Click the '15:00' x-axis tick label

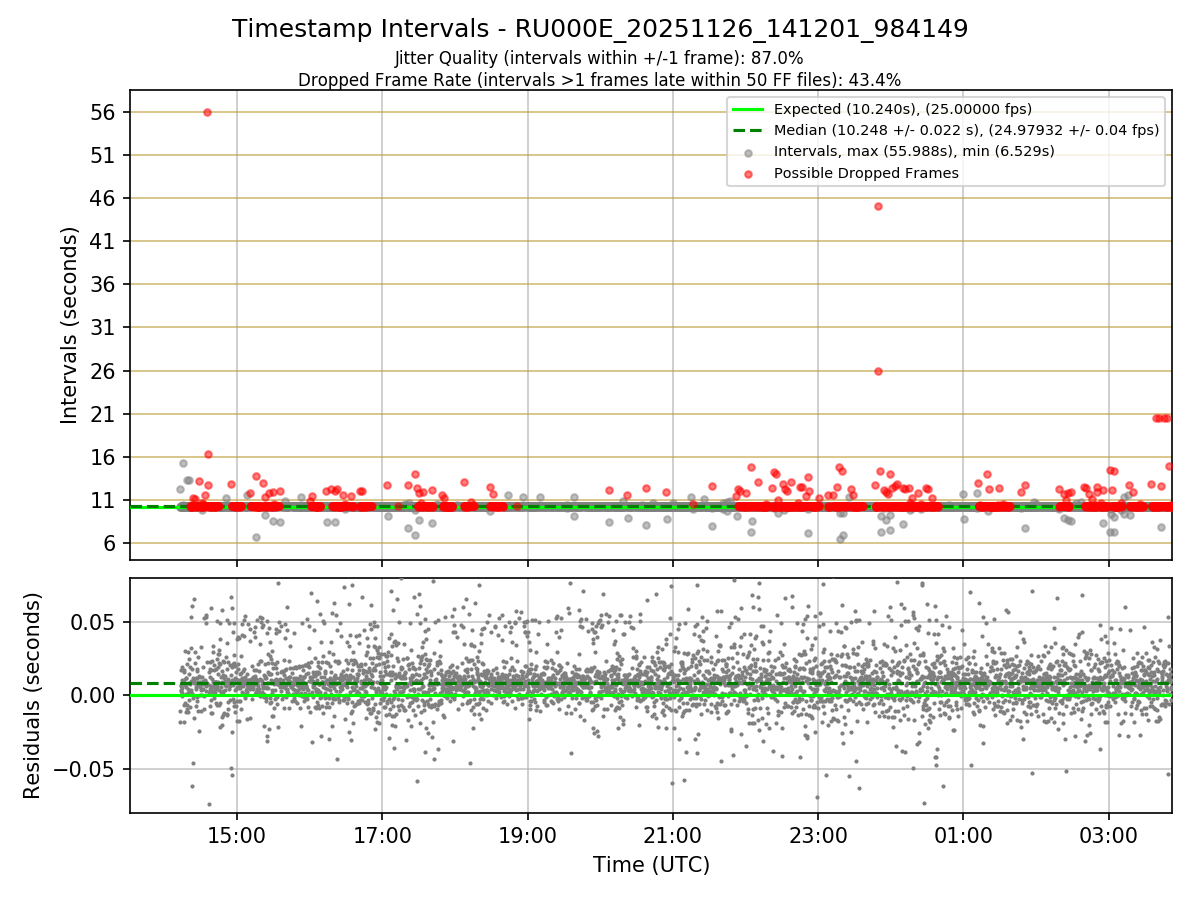click(236, 835)
